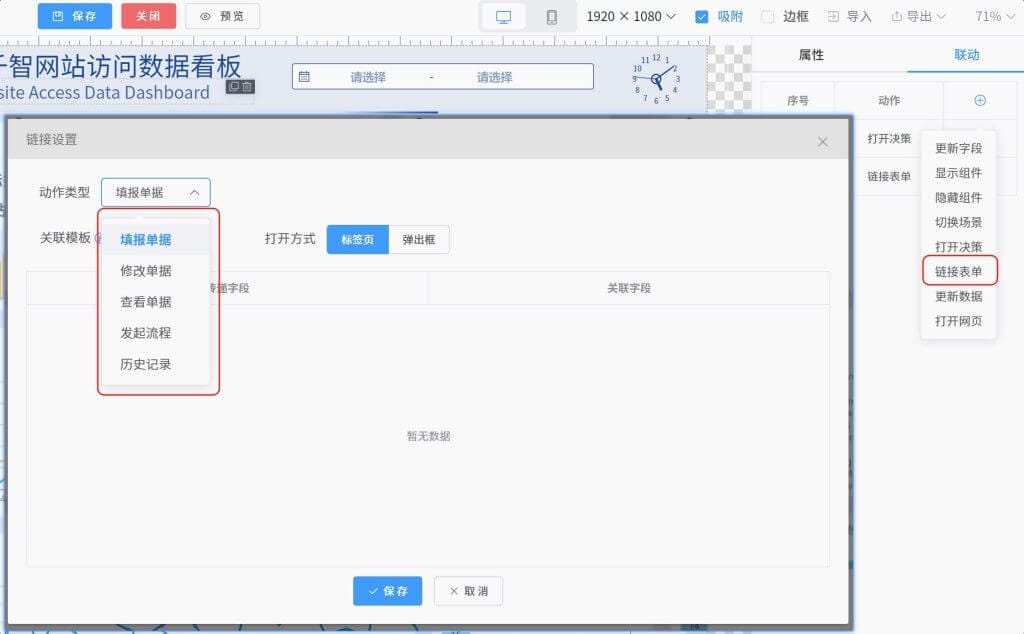Choose 历史记录 in action type list
This screenshot has height=634, width=1024.
pos(156,364)
